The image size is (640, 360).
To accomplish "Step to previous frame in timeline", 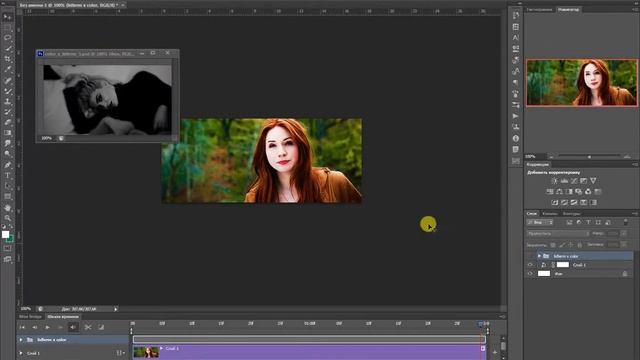I will tap(35, 327).
